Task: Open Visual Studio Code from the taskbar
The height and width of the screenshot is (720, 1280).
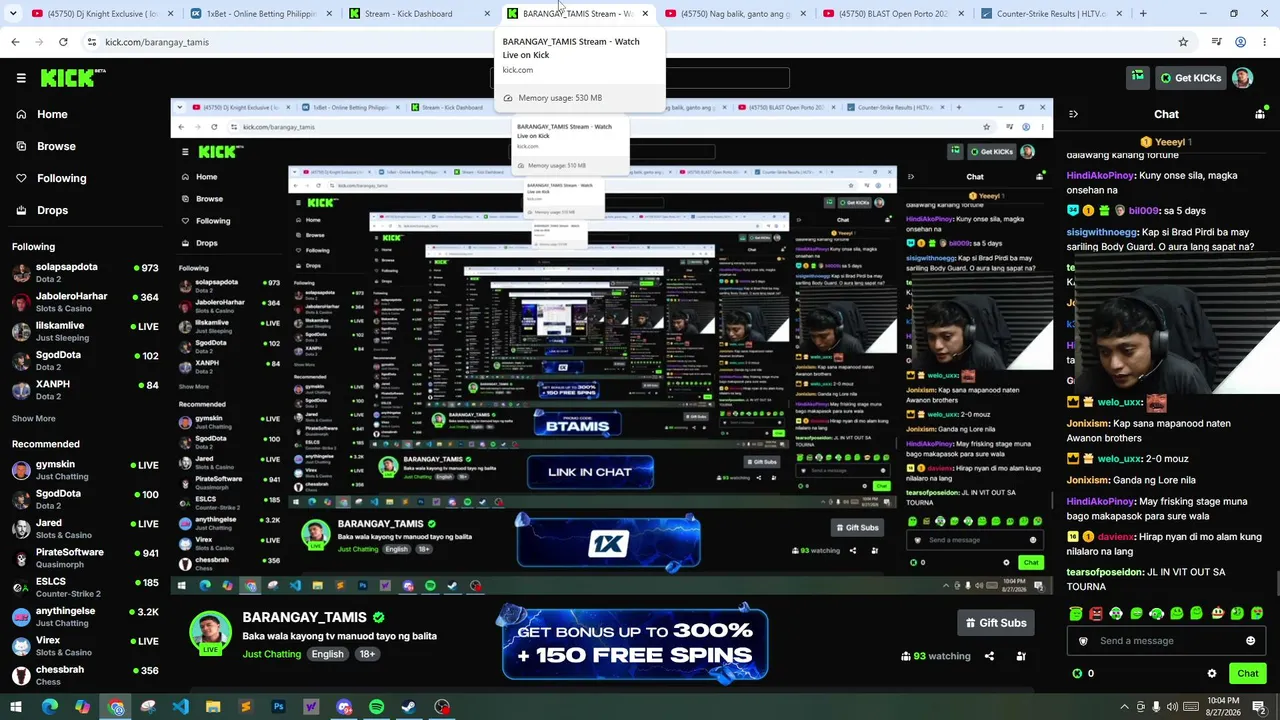Action: coord(180,707)
